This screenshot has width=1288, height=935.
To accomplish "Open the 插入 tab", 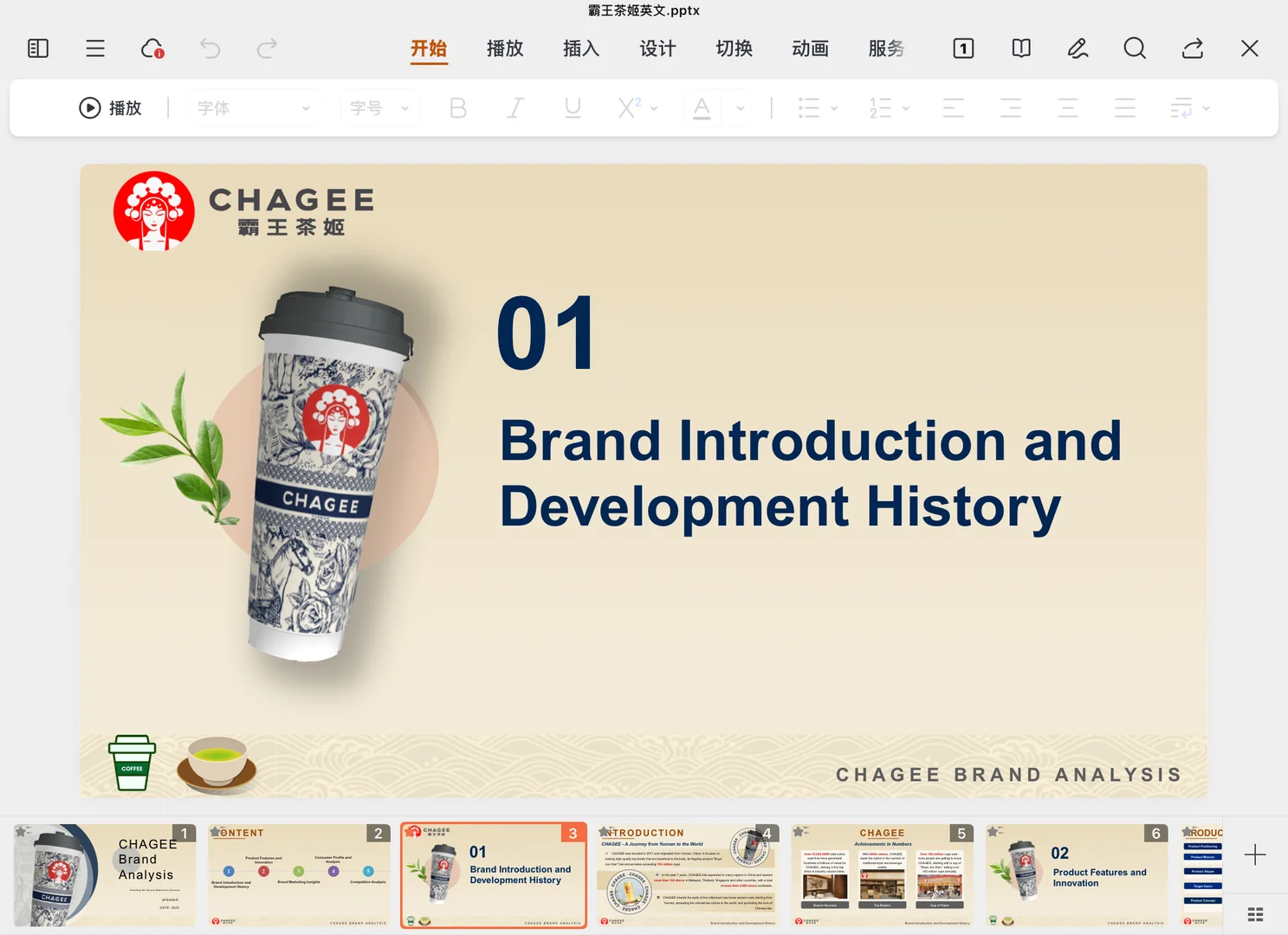I will 581,48.
